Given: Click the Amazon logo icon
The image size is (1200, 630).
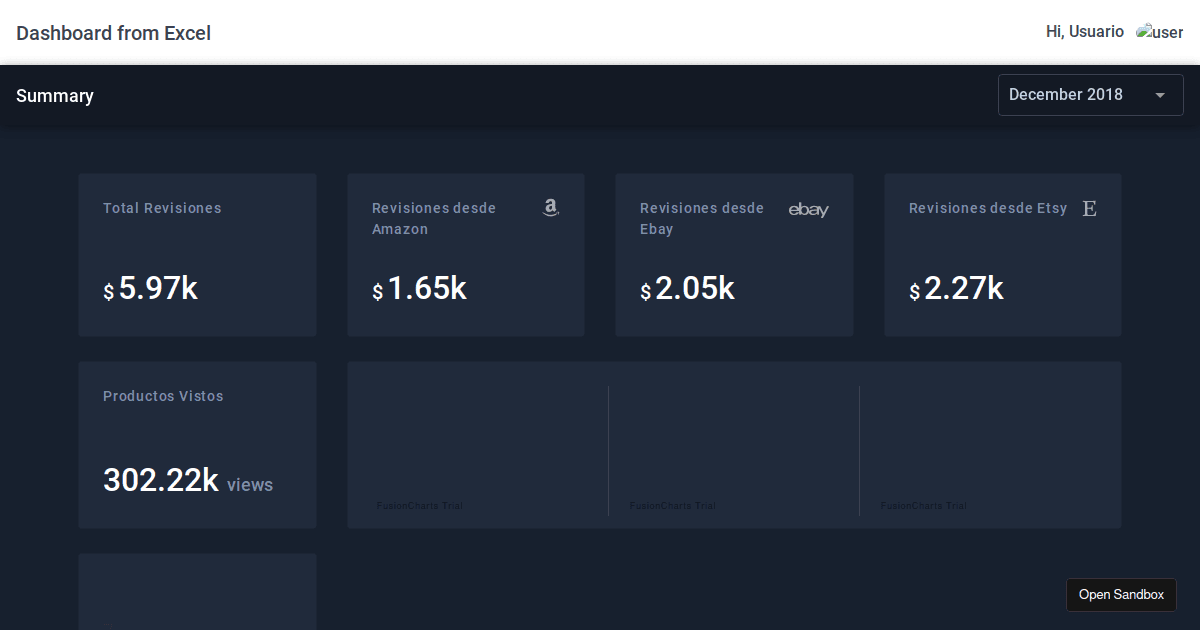Looking at the screenshot, I should tap(551, 207).
